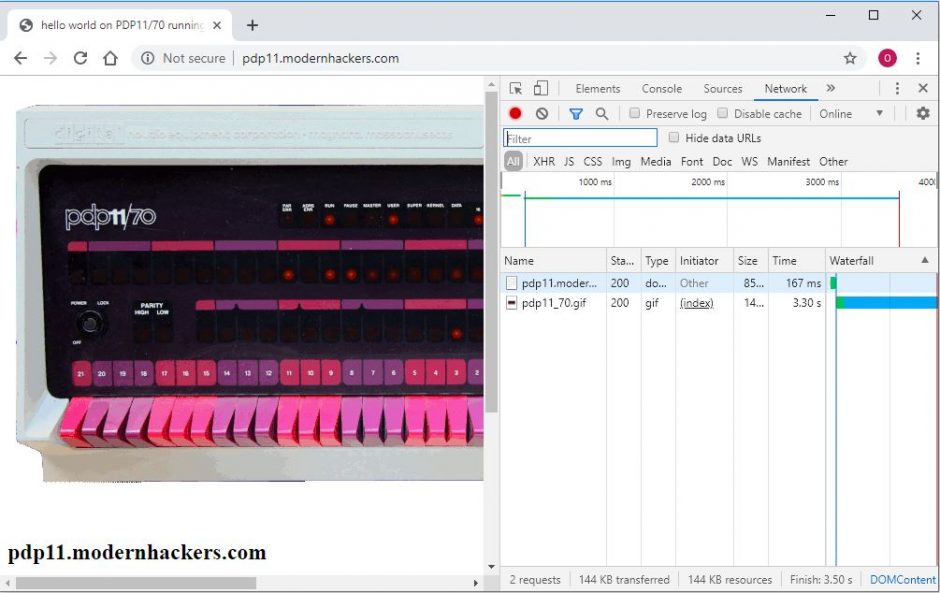This screenshot has width=940, height=593.
Task: Sort by the Time column header
Action: tap(797, 261)
